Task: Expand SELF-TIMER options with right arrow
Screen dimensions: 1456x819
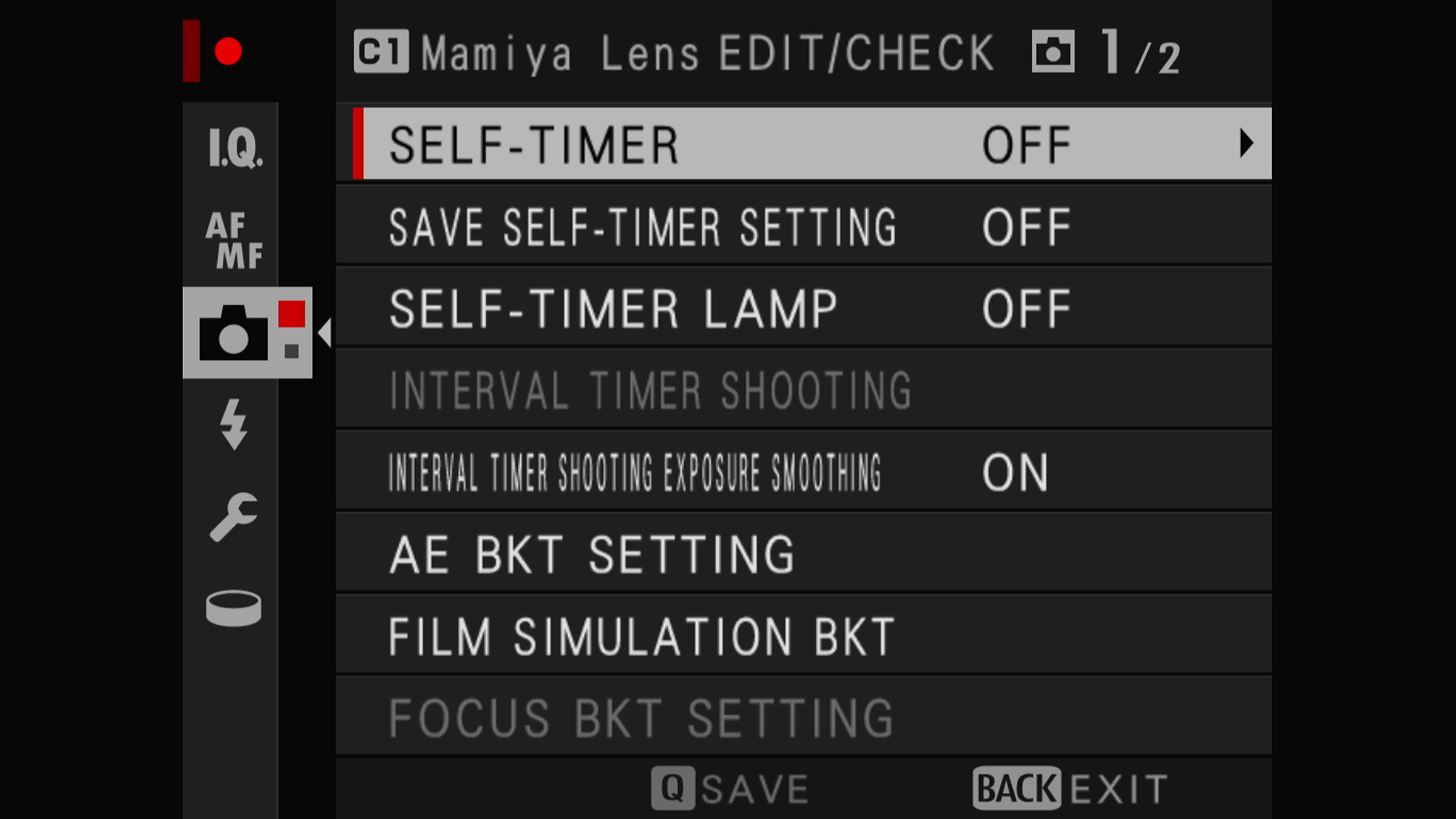Action: [x=1246, y=143]
